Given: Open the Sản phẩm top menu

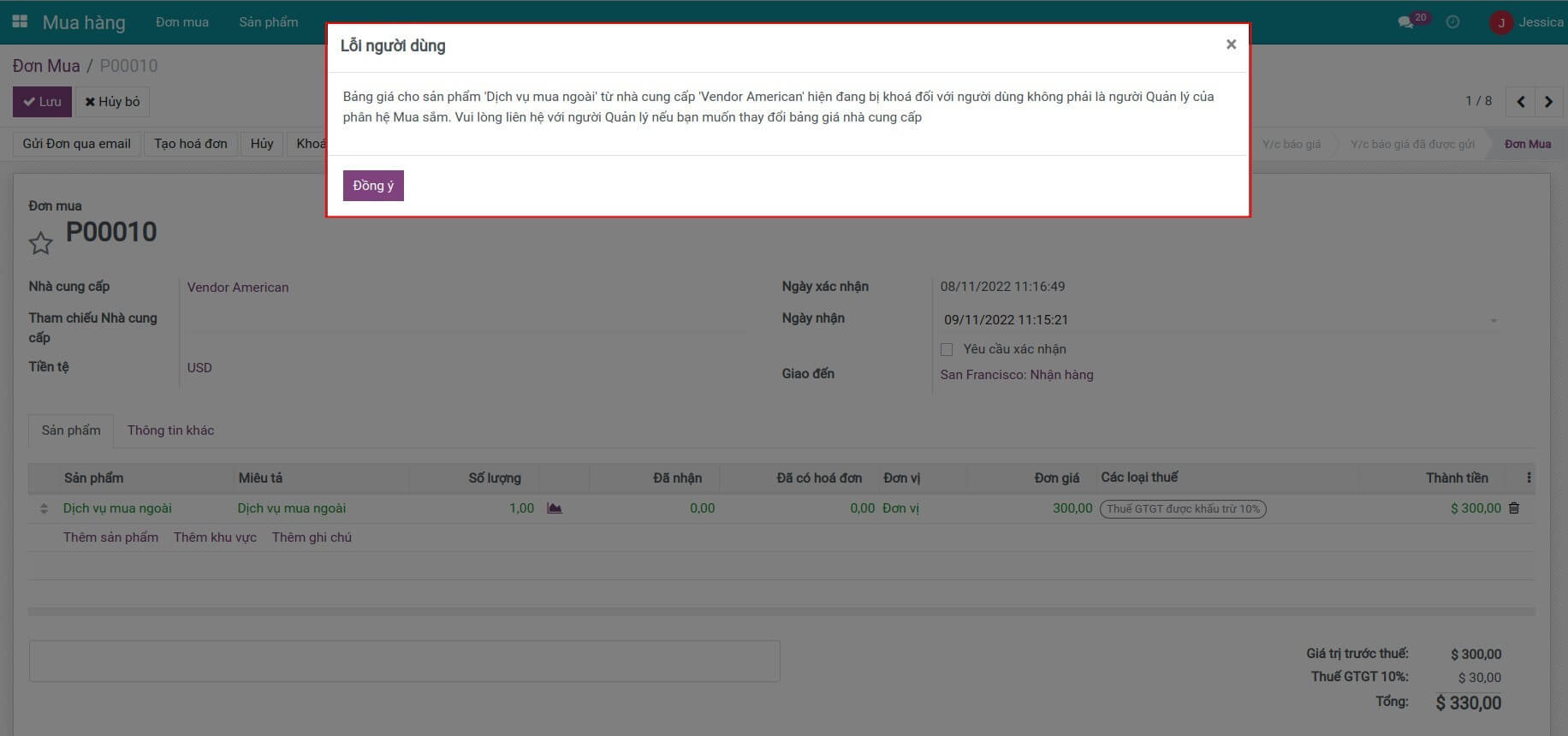Looking at the screenshot, I should [268, 22].
